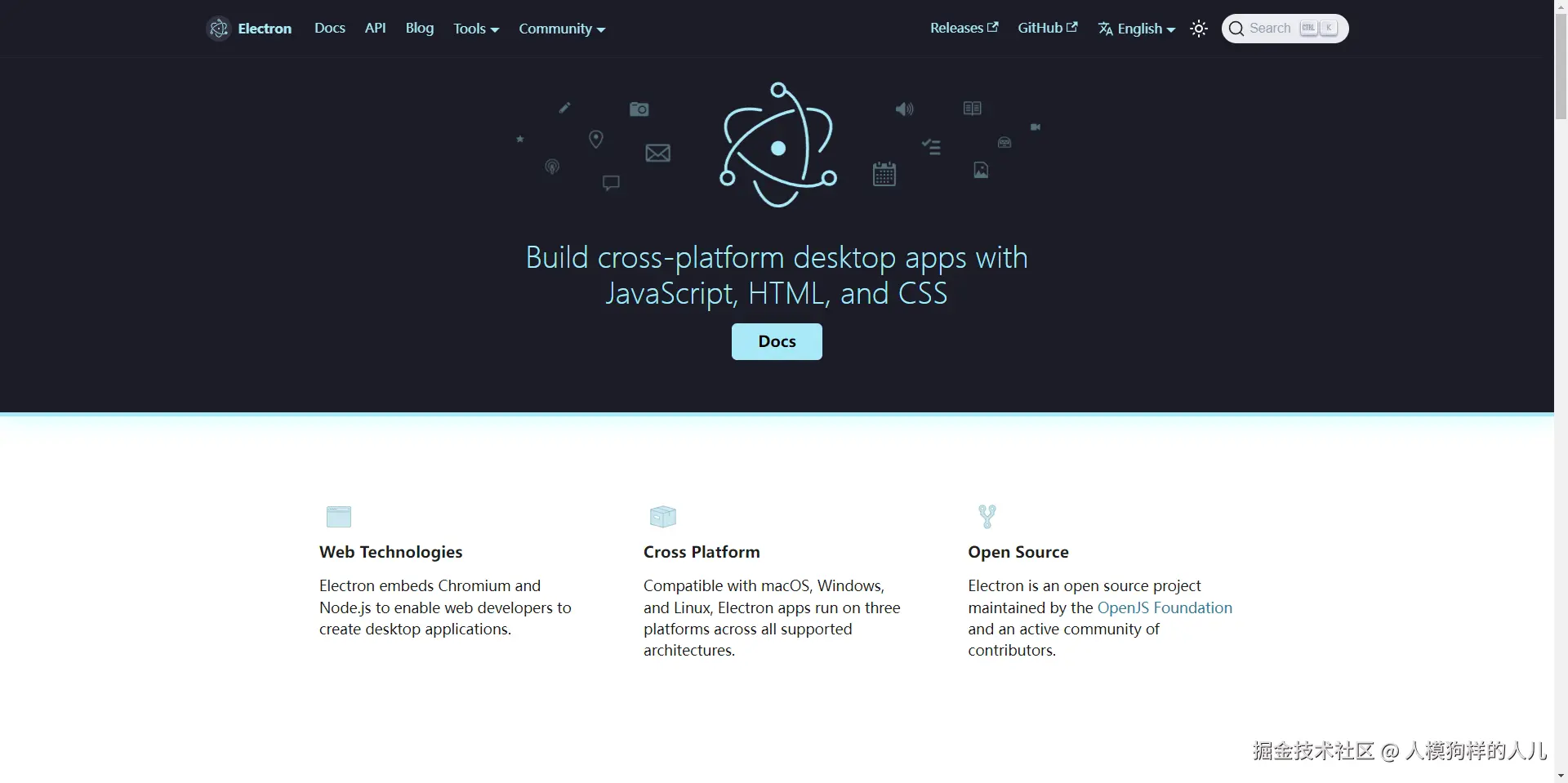Open the Electron home link text
The height and width of the screenshot is (783, 1568).
[x=265, y=29]
